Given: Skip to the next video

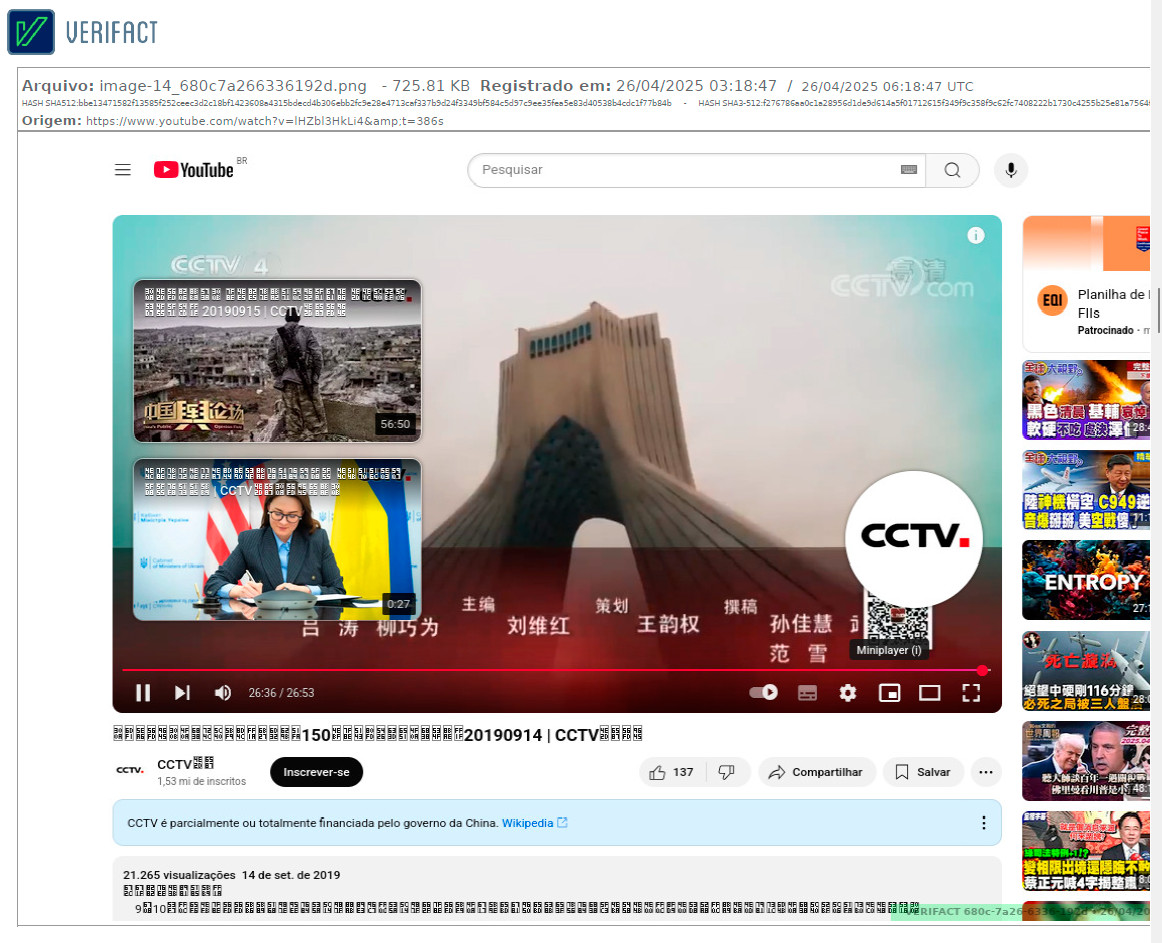Looking at the screenshot, I should [x=182, y=692].
